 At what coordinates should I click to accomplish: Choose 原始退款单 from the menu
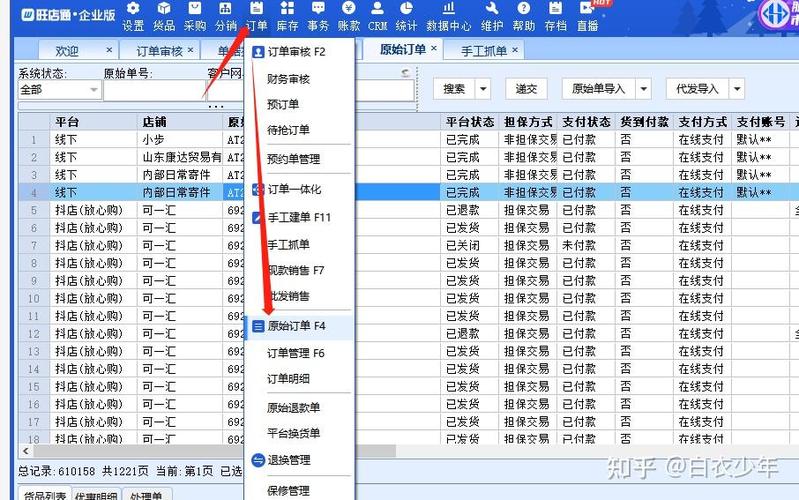[x=300, y=408]
